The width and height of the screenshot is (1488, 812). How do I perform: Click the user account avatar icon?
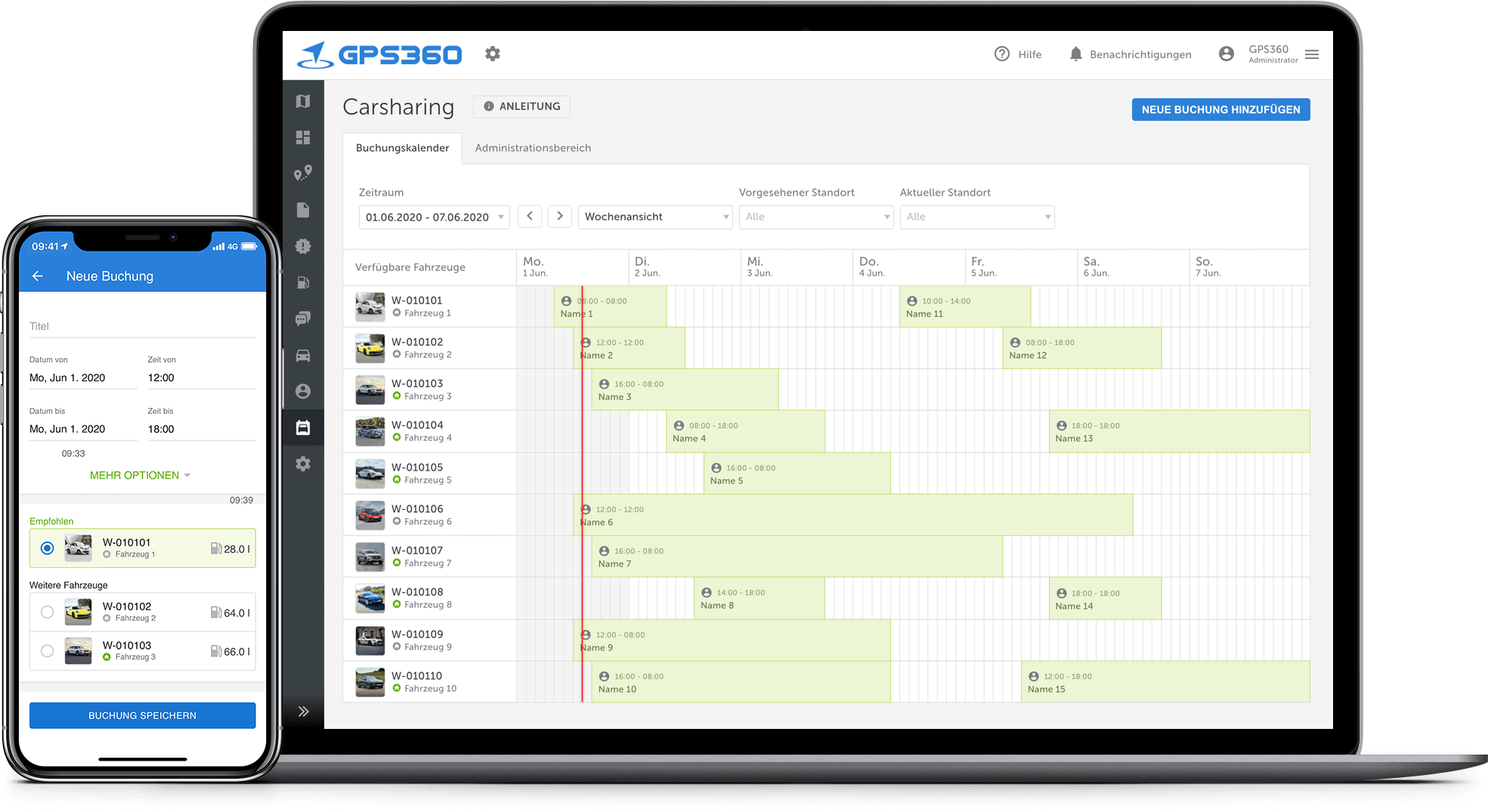1227,54
